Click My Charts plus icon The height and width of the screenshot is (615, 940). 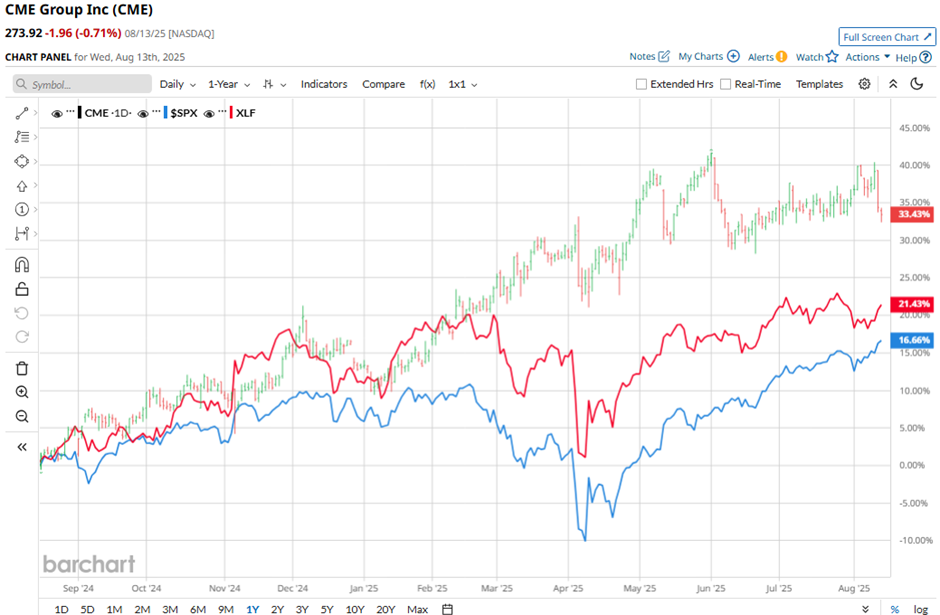733,56
